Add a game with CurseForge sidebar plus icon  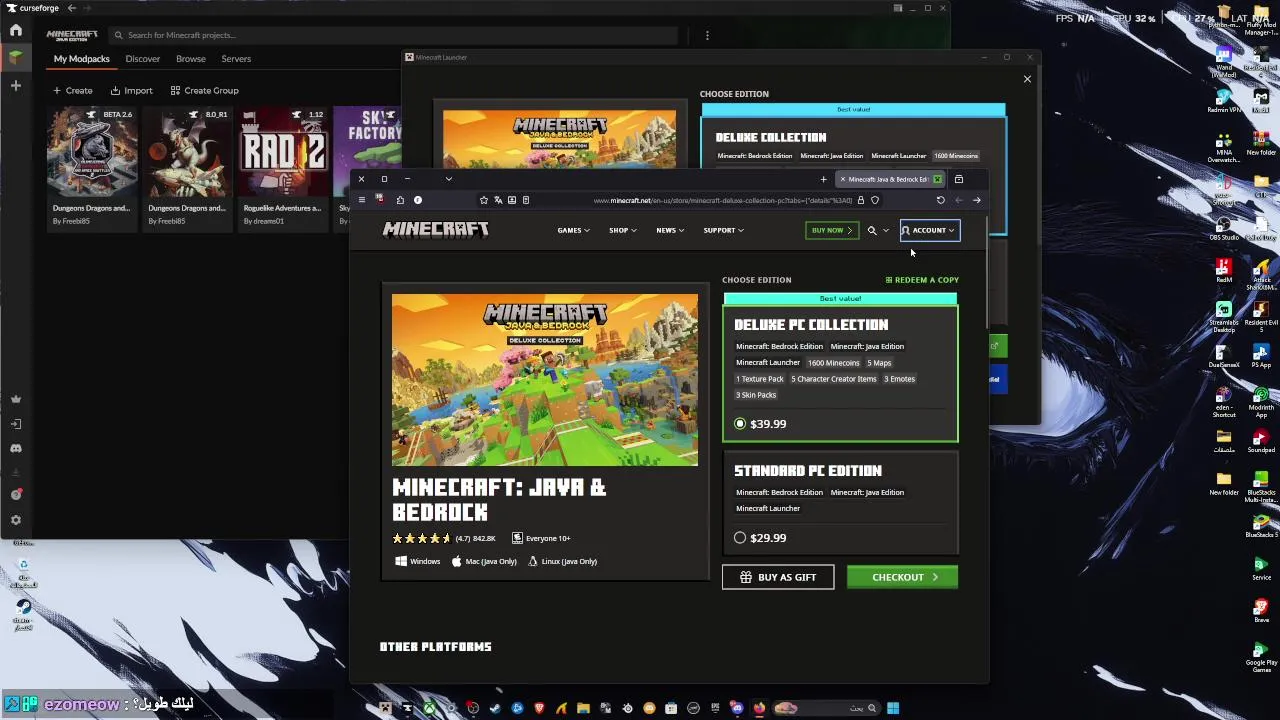(x=16, y=86)
